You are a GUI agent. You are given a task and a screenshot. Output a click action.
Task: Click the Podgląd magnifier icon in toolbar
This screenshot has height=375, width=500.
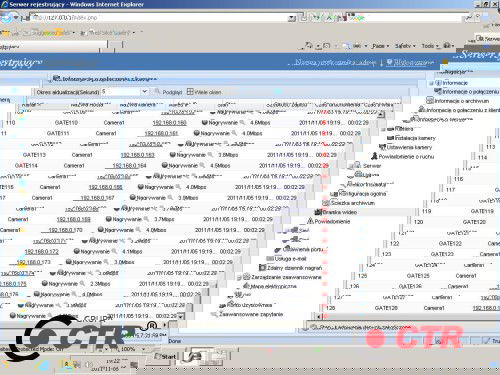157,92
